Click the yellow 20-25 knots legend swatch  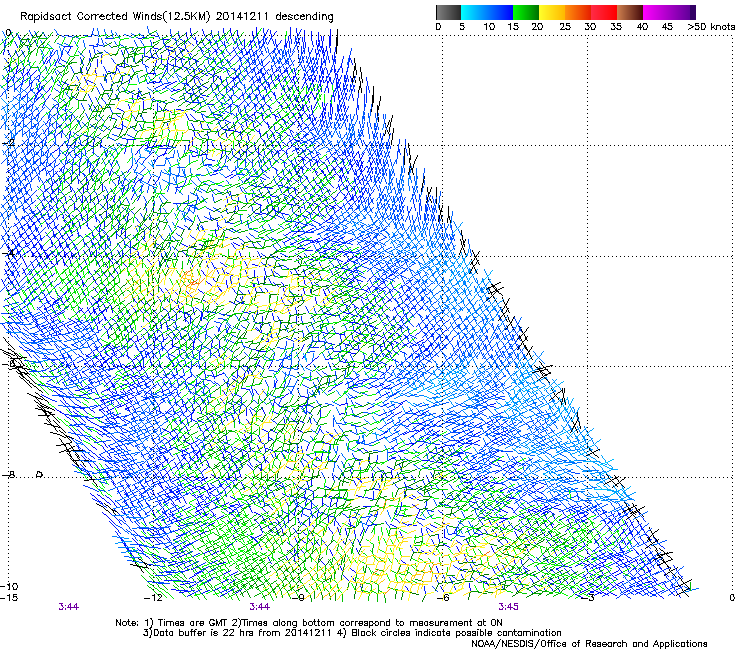pos(552,12)
